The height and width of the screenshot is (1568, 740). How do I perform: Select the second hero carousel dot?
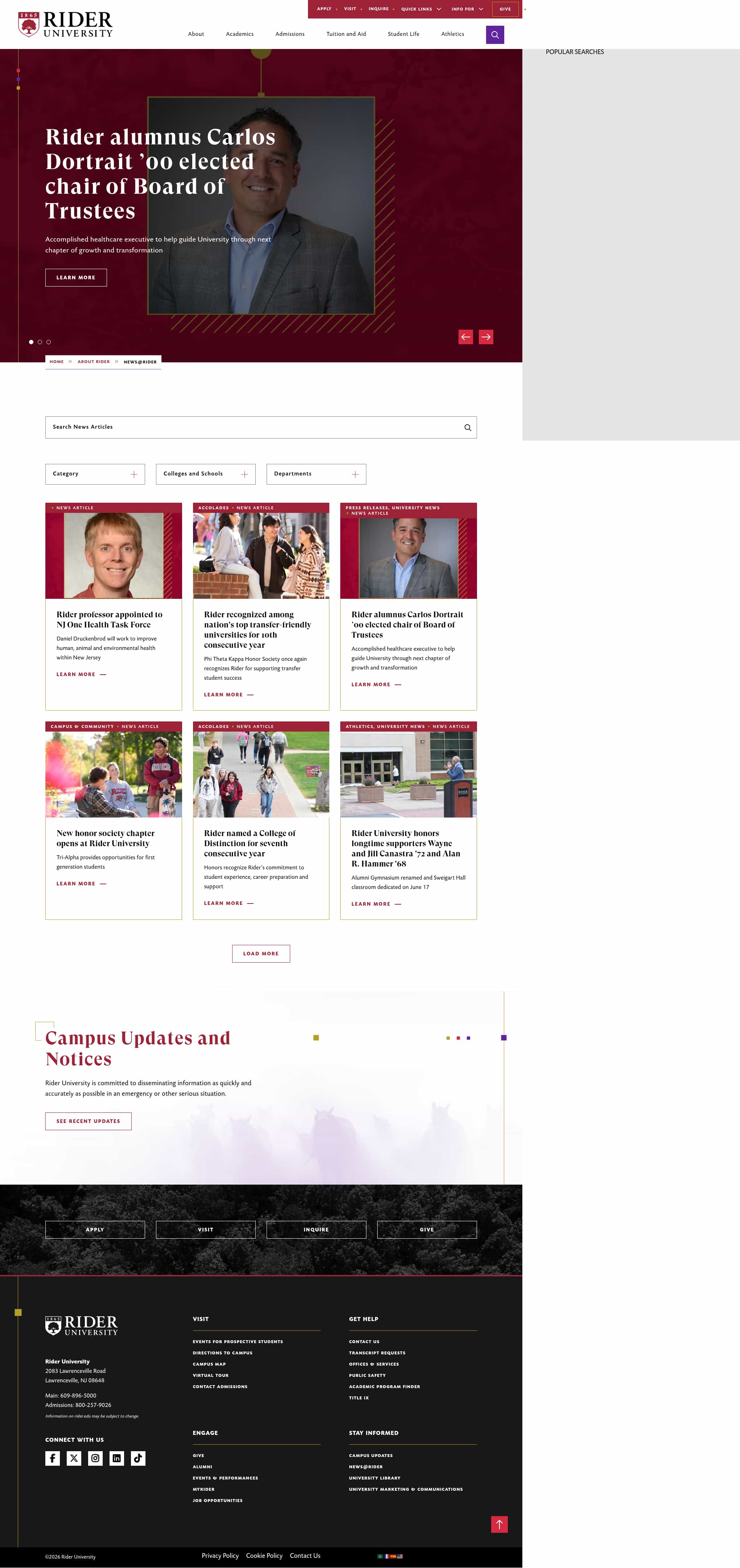pos(40,342)
